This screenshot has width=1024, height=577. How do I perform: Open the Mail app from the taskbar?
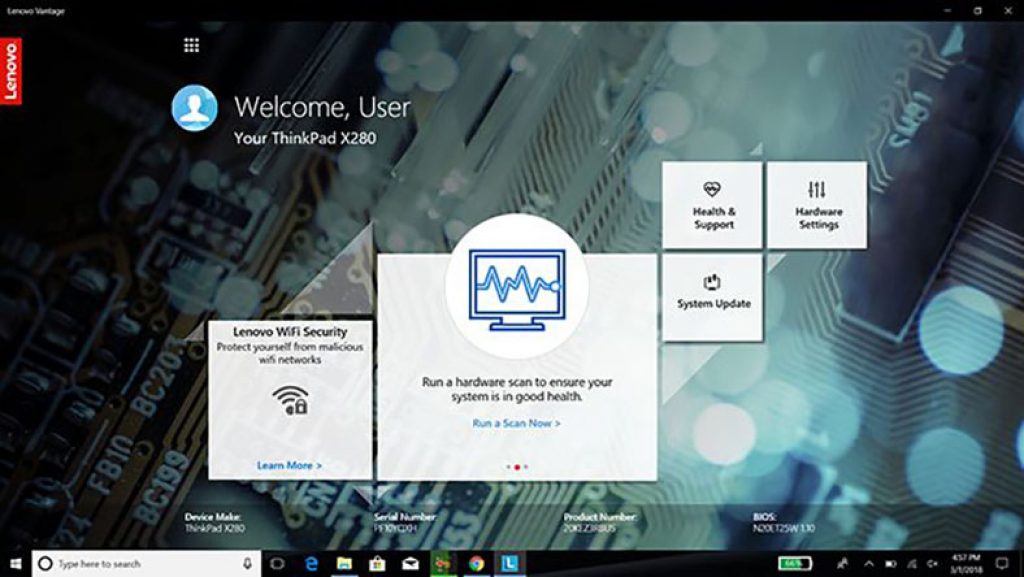410,563
